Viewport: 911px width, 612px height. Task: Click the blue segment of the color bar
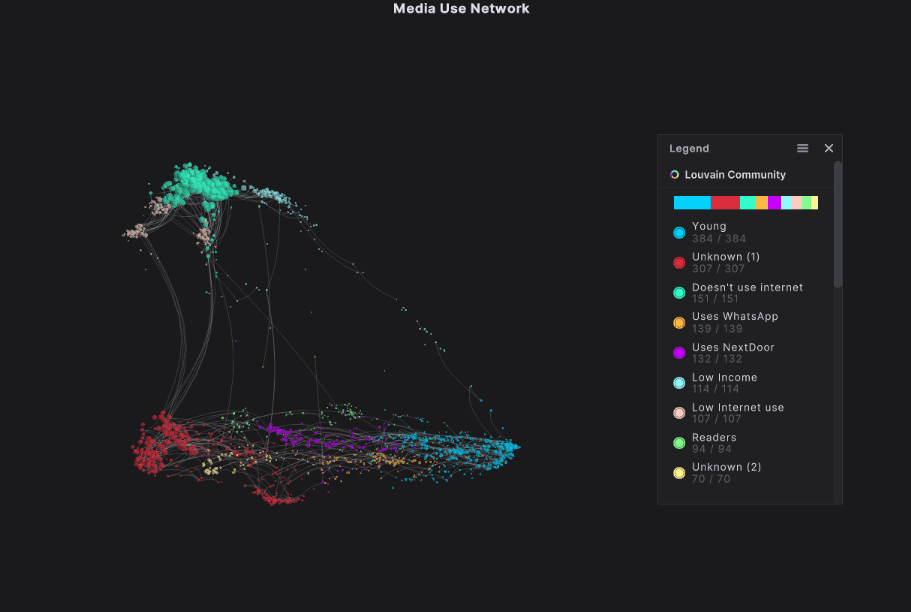point(692,202)
